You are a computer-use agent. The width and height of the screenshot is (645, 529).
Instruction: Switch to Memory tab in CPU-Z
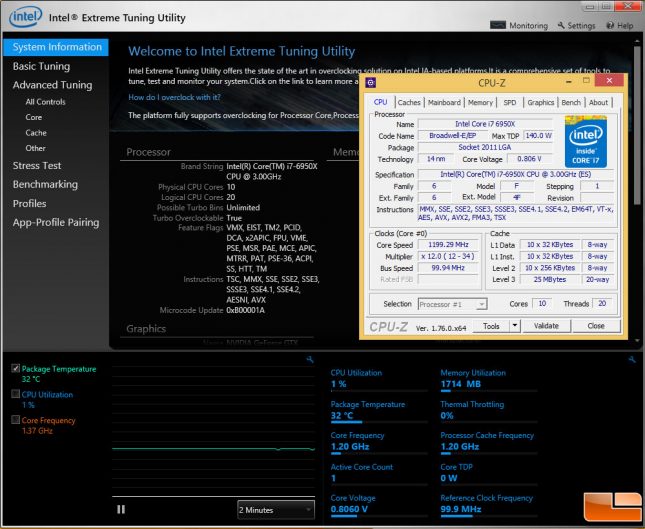pyautogui.click(x=480, y=102)
